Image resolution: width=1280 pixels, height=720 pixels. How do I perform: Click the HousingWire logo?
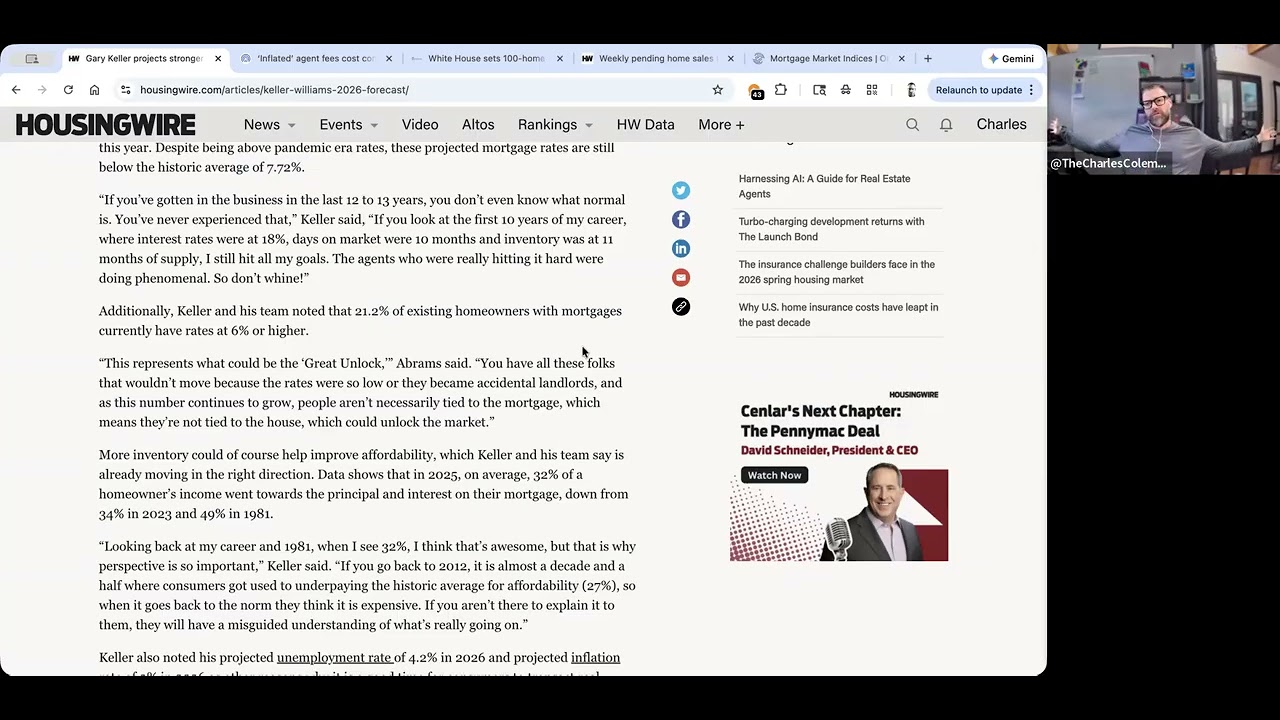pyautogui.click(x=105, y=125)
